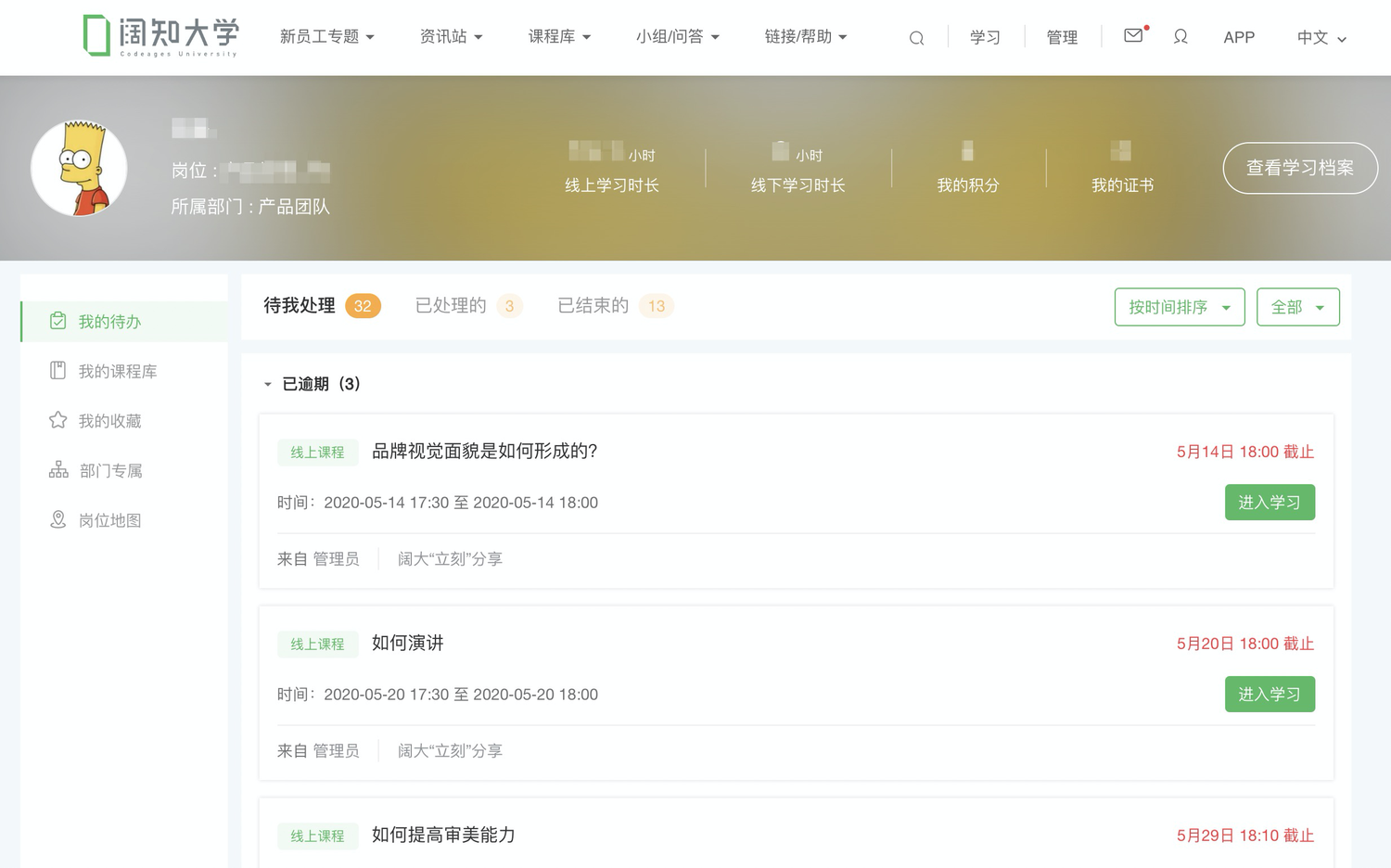Click the 我的积分 stat
The height and width of the screenshot is (868, 1391).
pyautogui.click(x=968, y=167)
